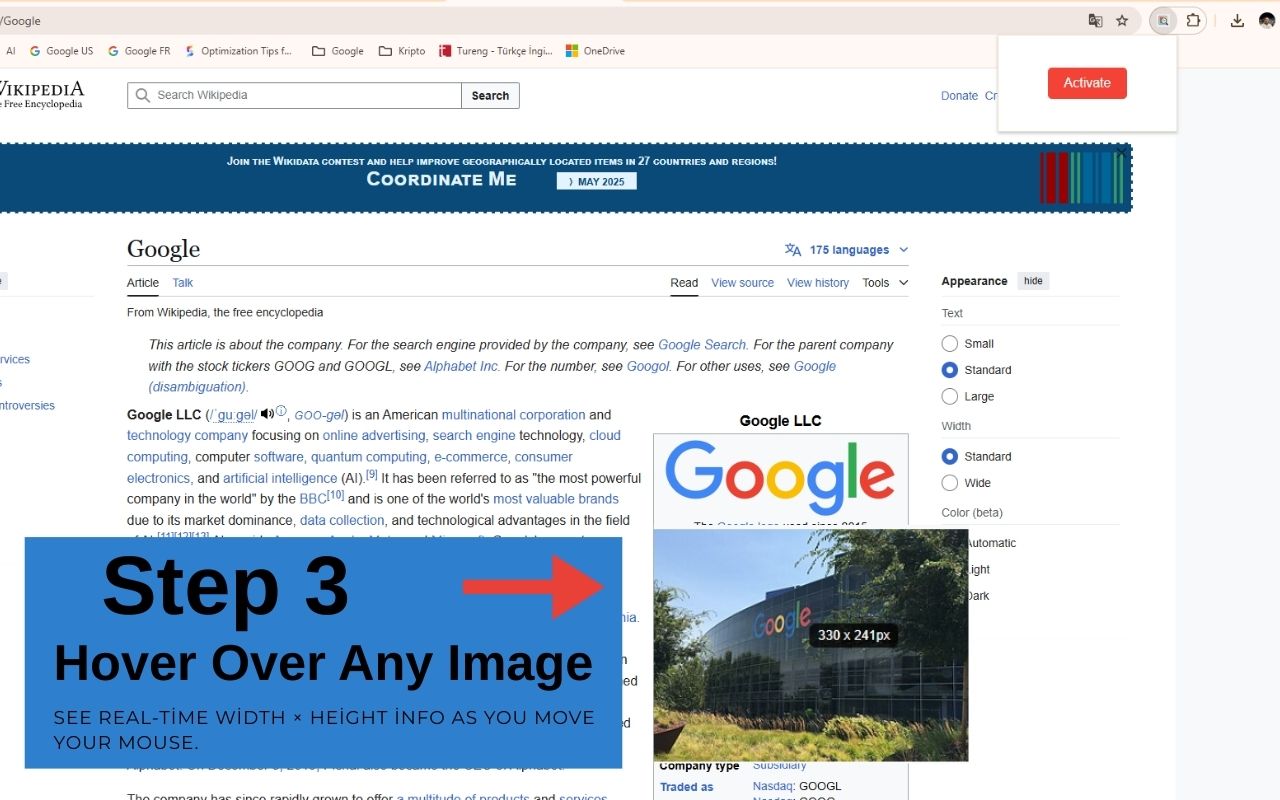Hide the Appearance panel
1280x800 pixels.
pos(1033,281)
